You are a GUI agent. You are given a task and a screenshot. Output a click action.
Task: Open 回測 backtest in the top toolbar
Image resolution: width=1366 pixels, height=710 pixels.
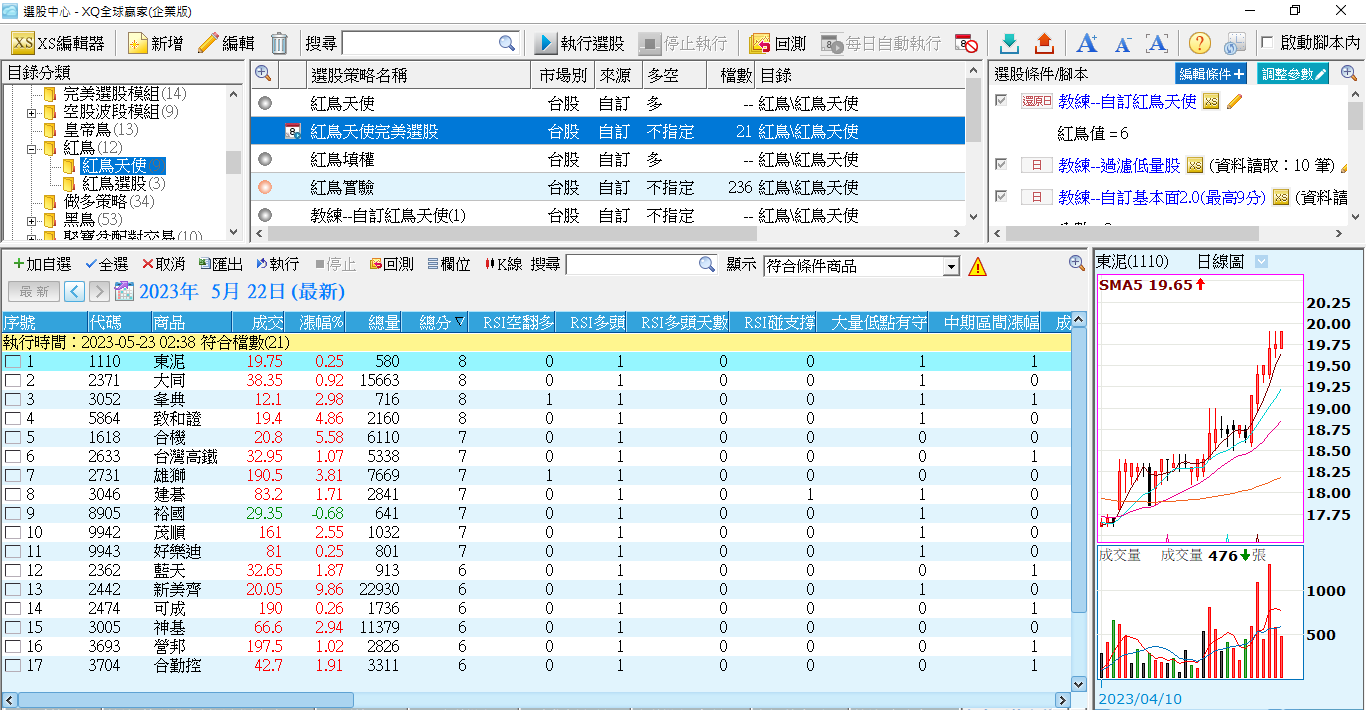coord(778,44)
